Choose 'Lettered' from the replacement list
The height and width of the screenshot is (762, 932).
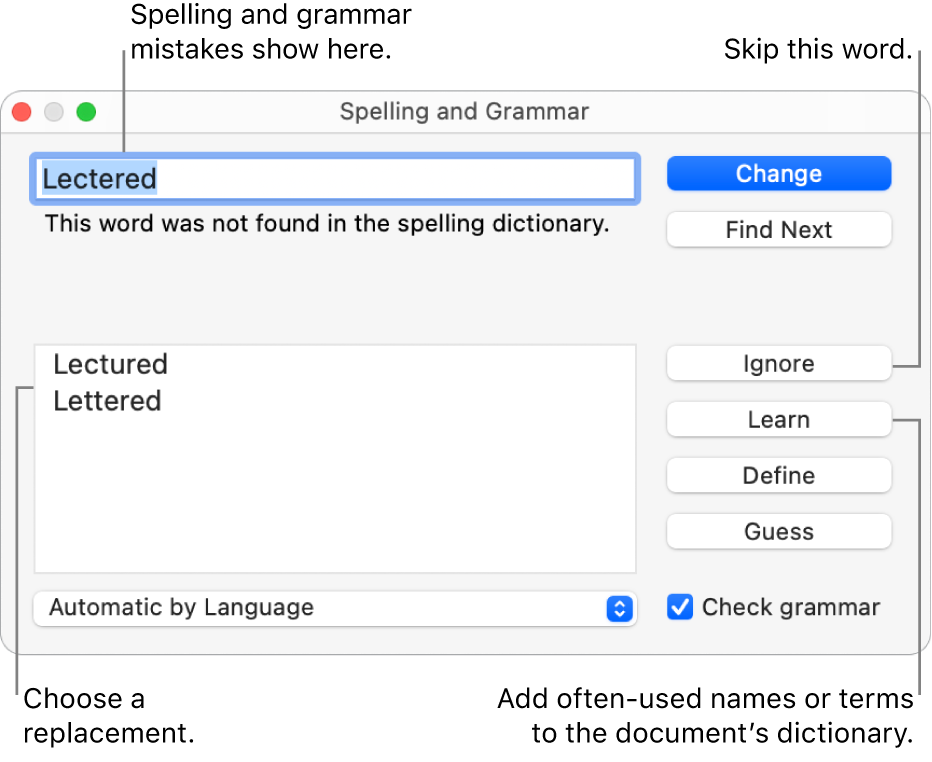point(107,401)
